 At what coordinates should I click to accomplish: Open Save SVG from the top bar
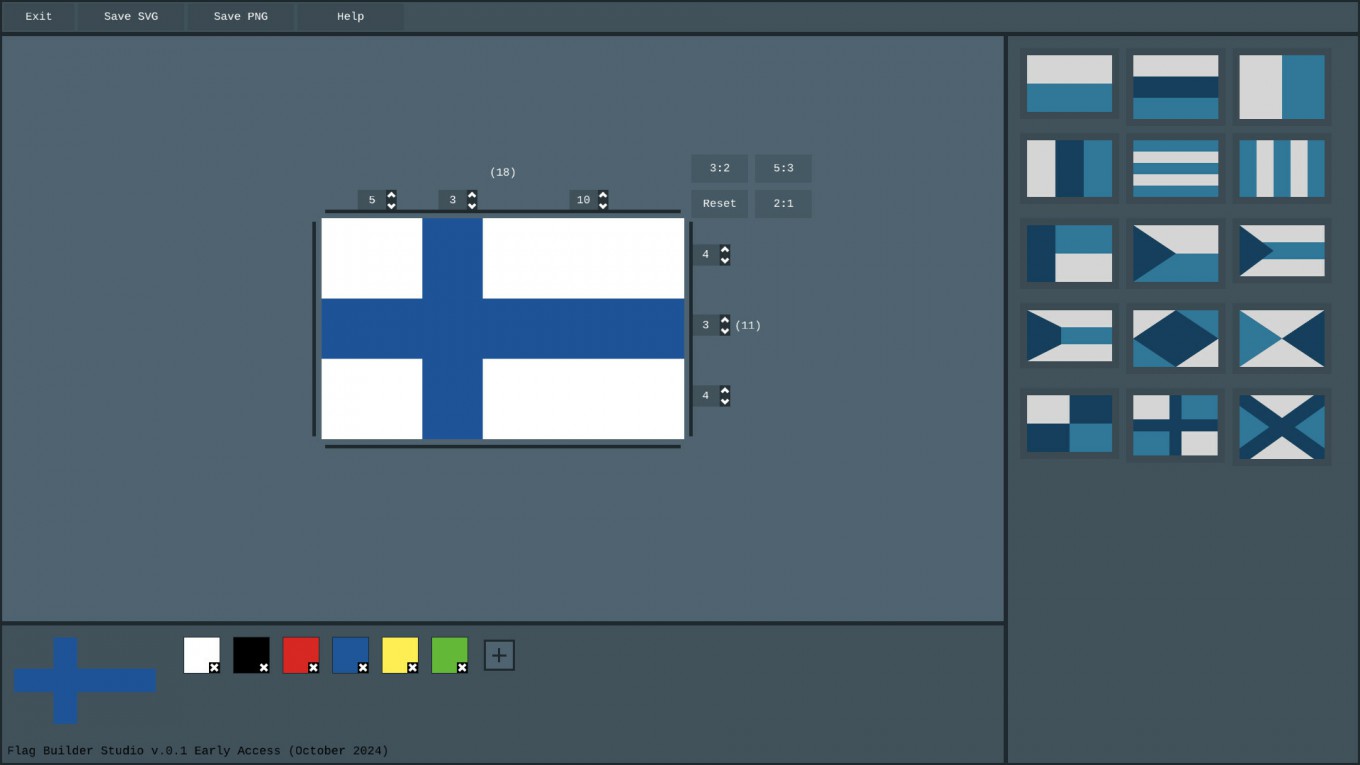pos(131,16)
